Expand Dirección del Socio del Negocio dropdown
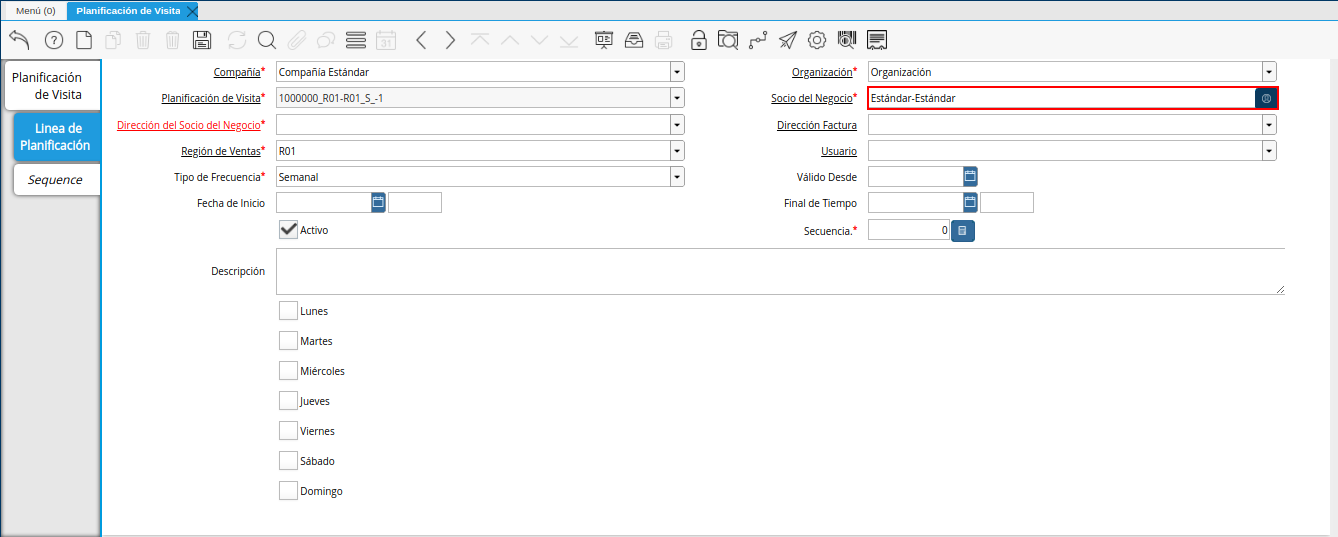This screenshot has height=537, width=1338. 677,124
